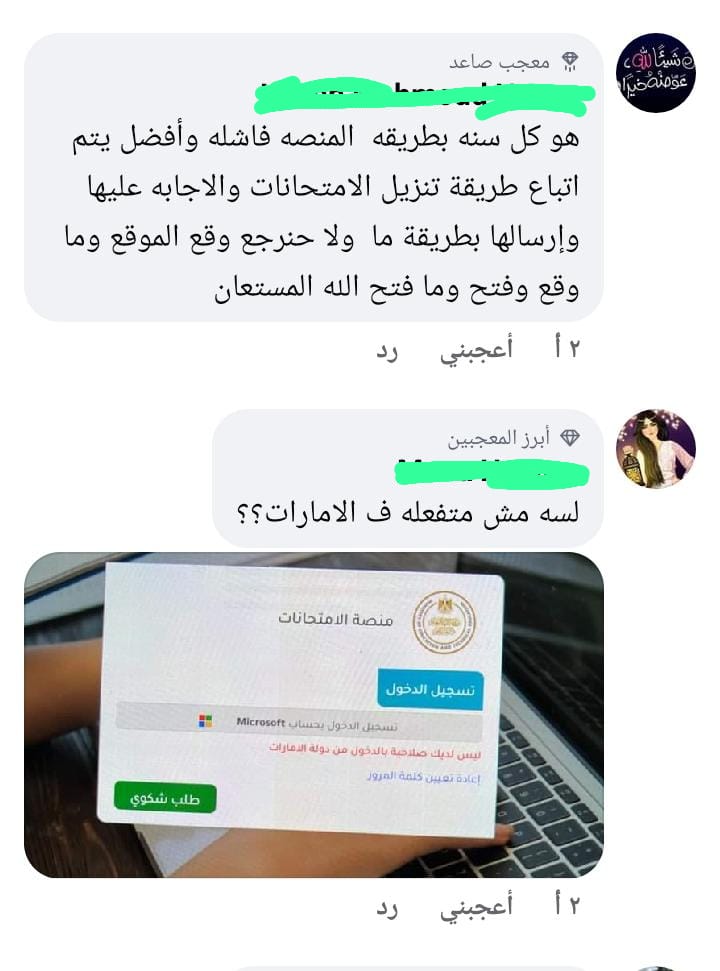Open the attached منصة الامتحانات photo
The width and height of the screenshot is (720, 971).
pos(313,715)
